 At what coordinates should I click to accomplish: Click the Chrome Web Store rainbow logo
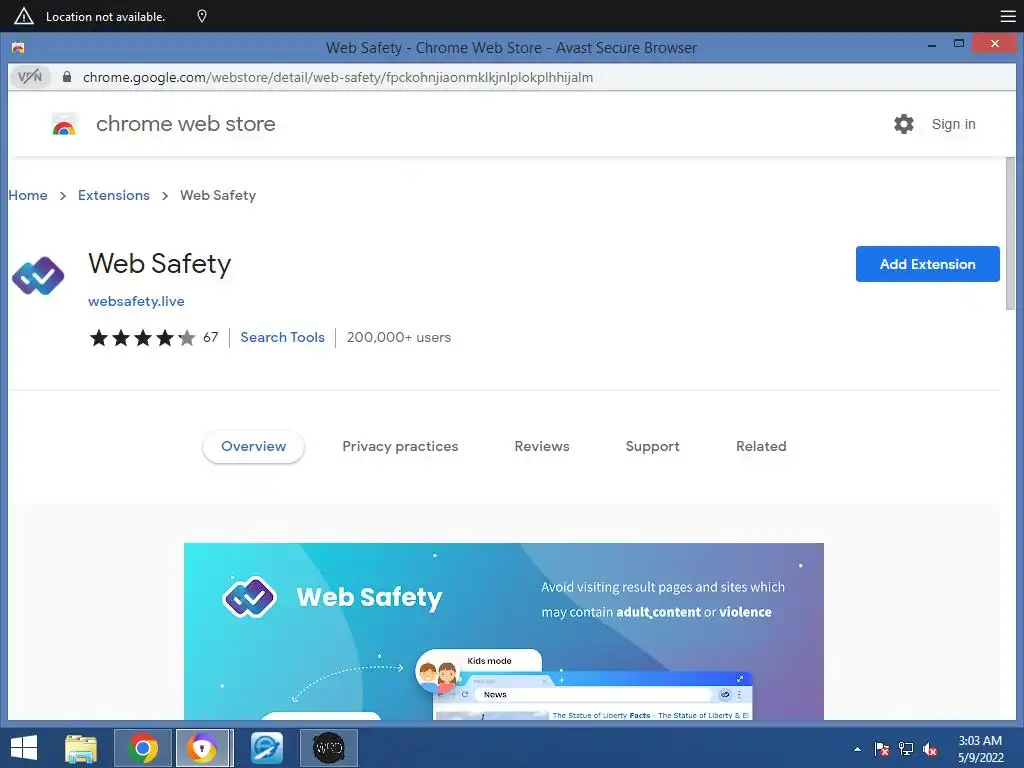[64, 124]
